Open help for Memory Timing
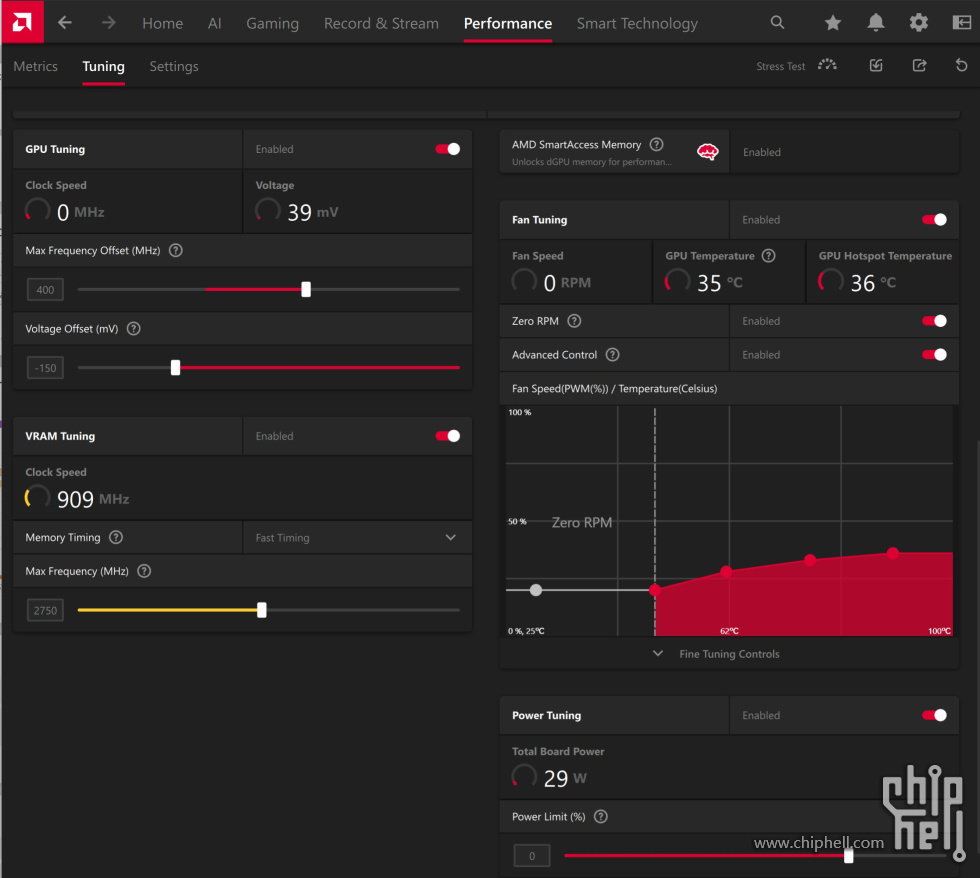 click(116, 537)
